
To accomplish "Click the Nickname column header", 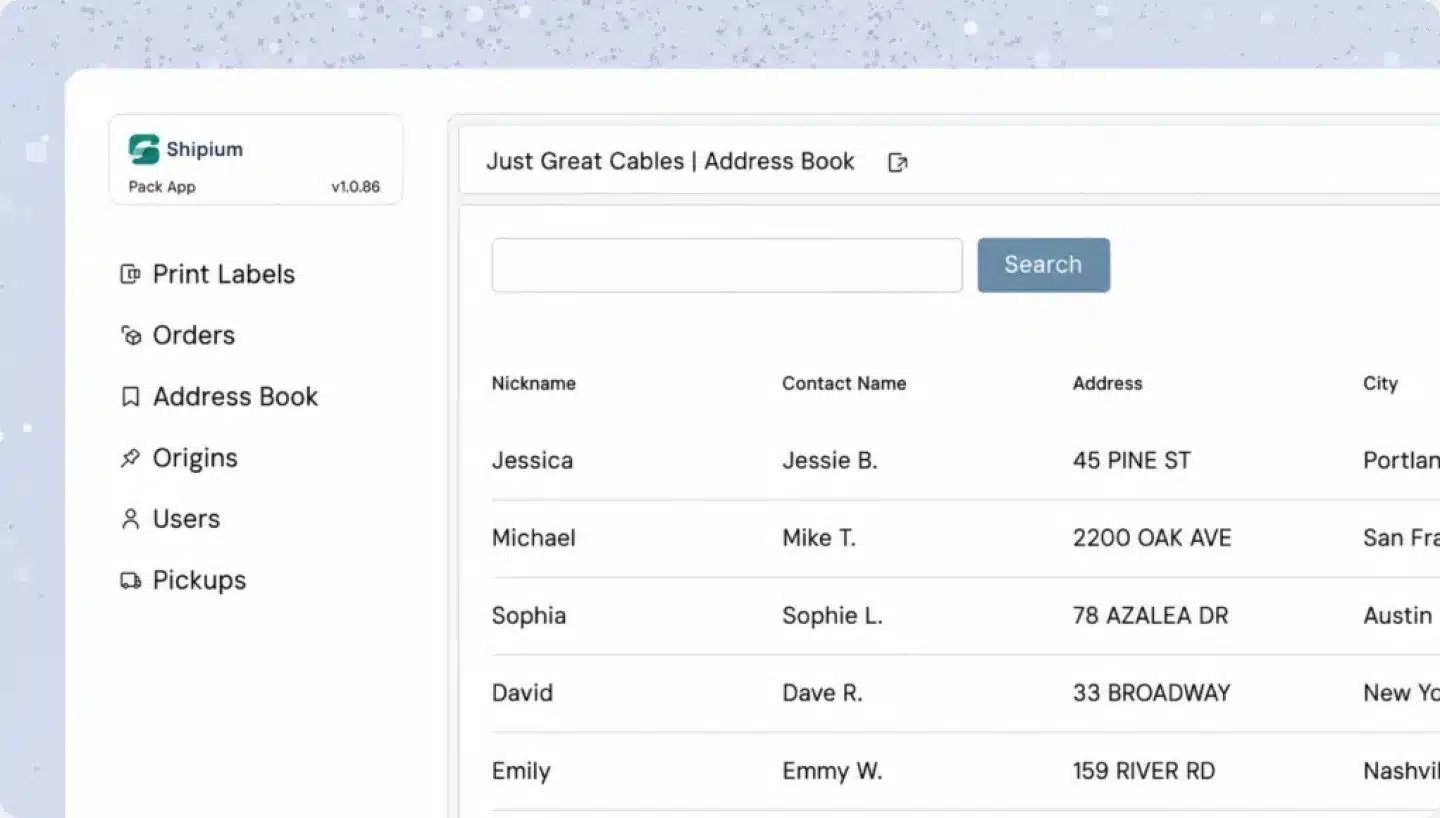I will pyautogui.click(x=534, y=383).
